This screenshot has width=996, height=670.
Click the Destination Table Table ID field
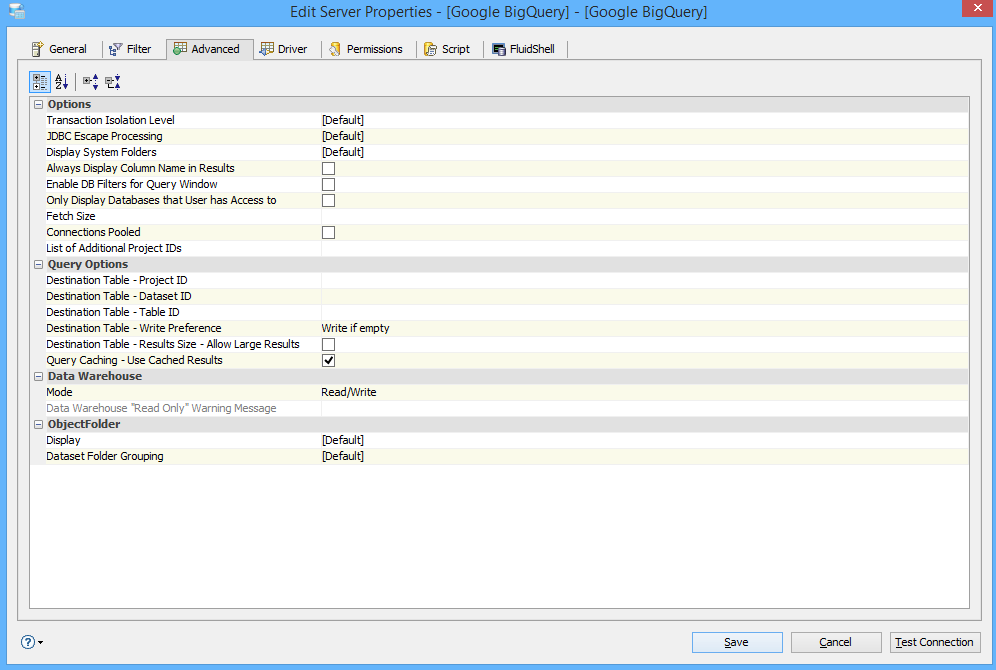tap(645, 312)
